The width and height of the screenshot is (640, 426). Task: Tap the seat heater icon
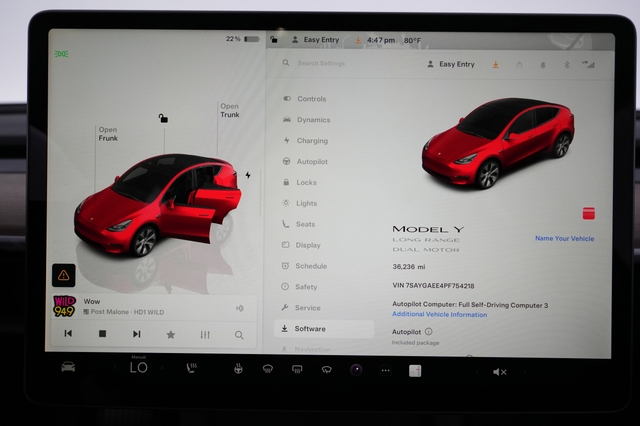[191, 368]
